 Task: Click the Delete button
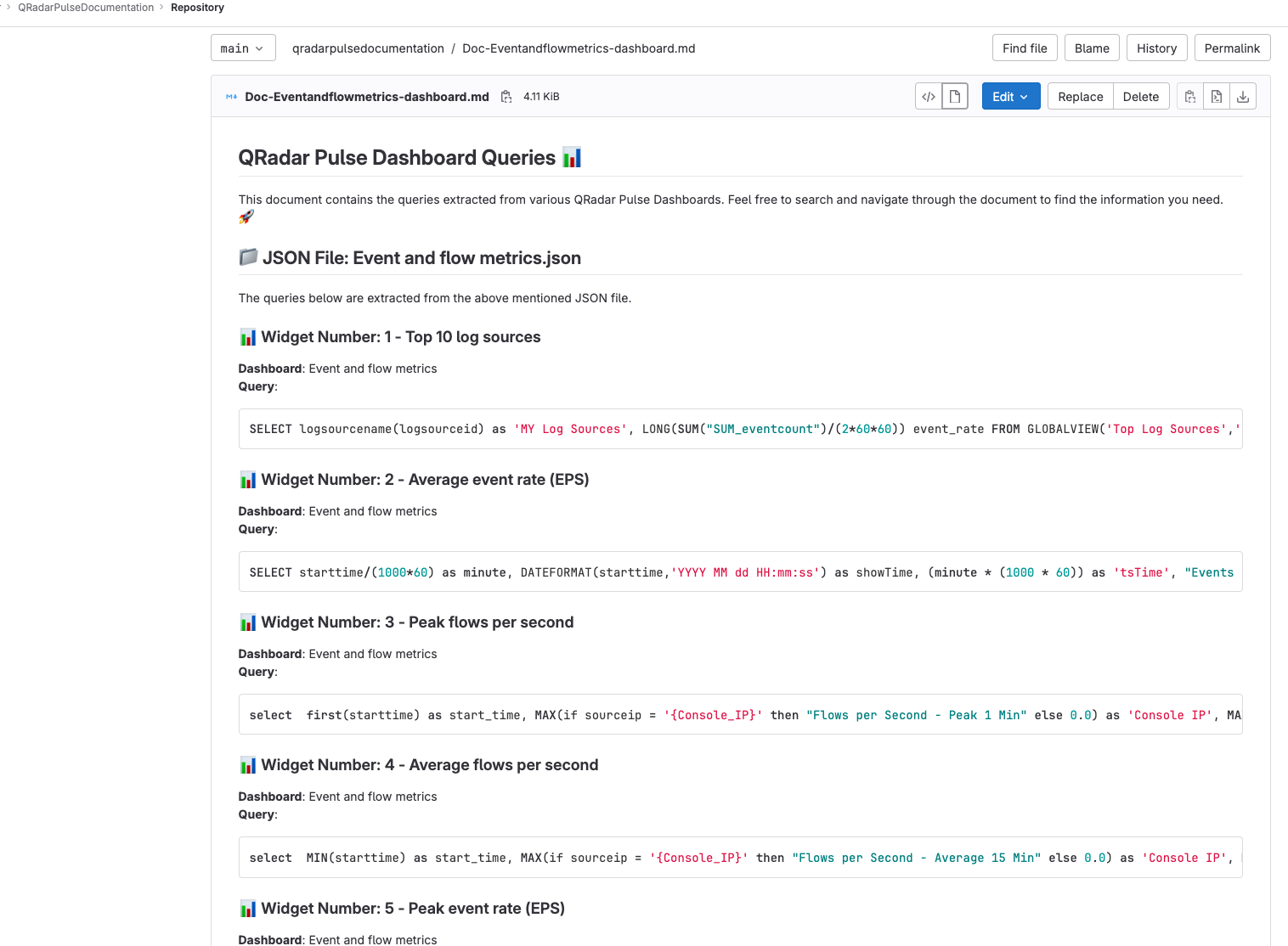[x=1141, y=97]
